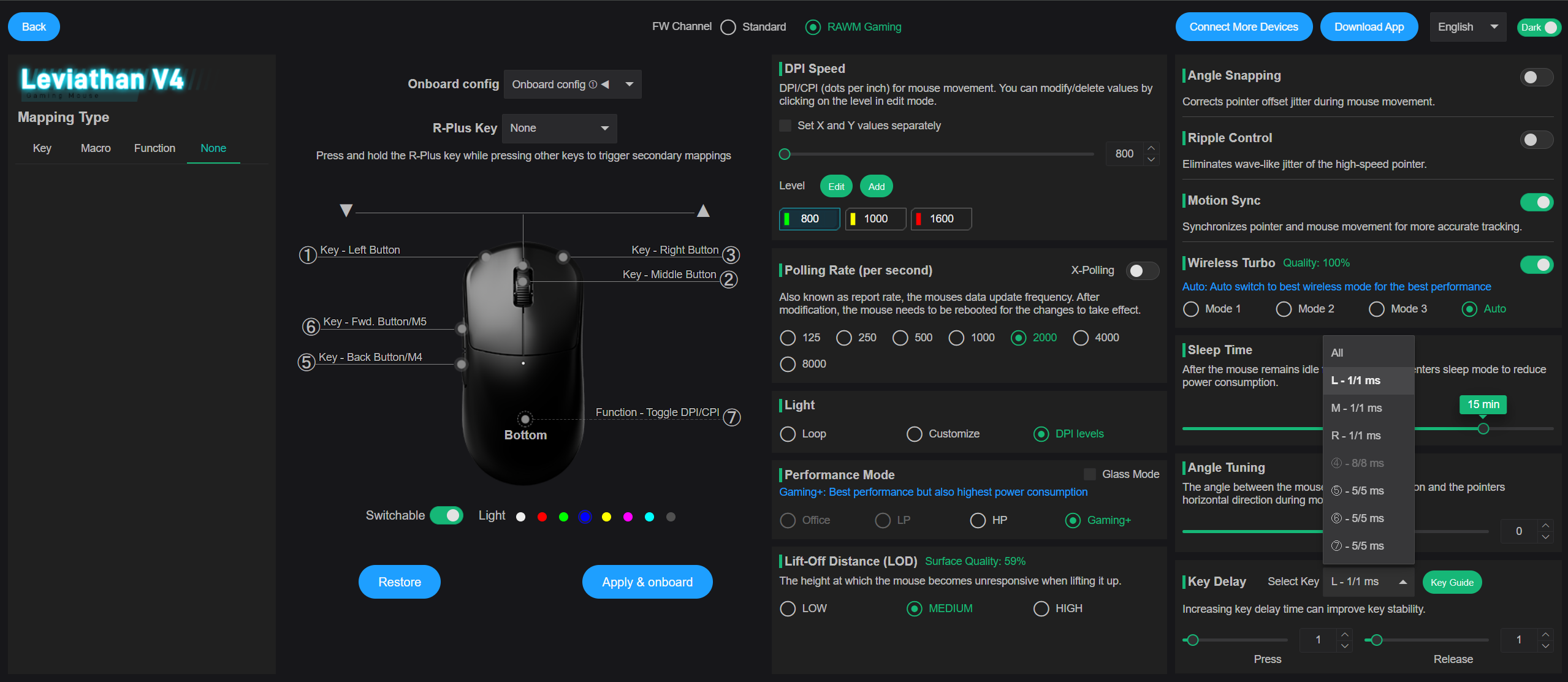Enable Angle Snapping toggle
This screenshot has width=1568, height=682.
(x=1536, y=77)
